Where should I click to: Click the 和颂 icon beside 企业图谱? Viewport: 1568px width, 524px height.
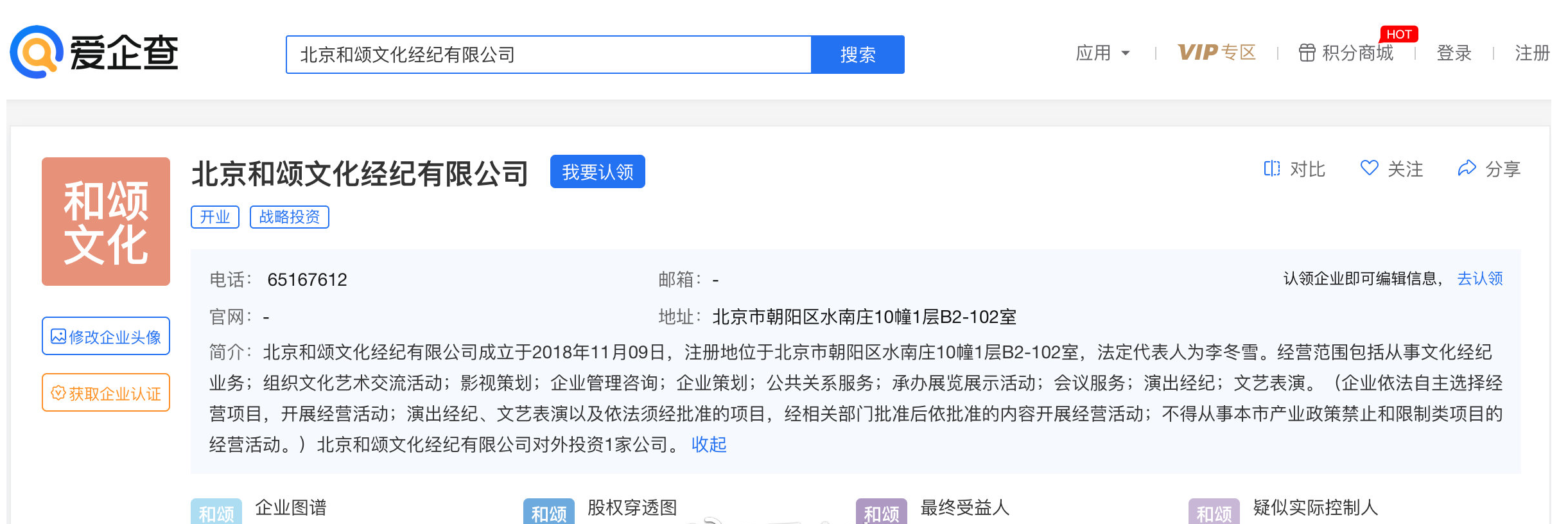216,512
